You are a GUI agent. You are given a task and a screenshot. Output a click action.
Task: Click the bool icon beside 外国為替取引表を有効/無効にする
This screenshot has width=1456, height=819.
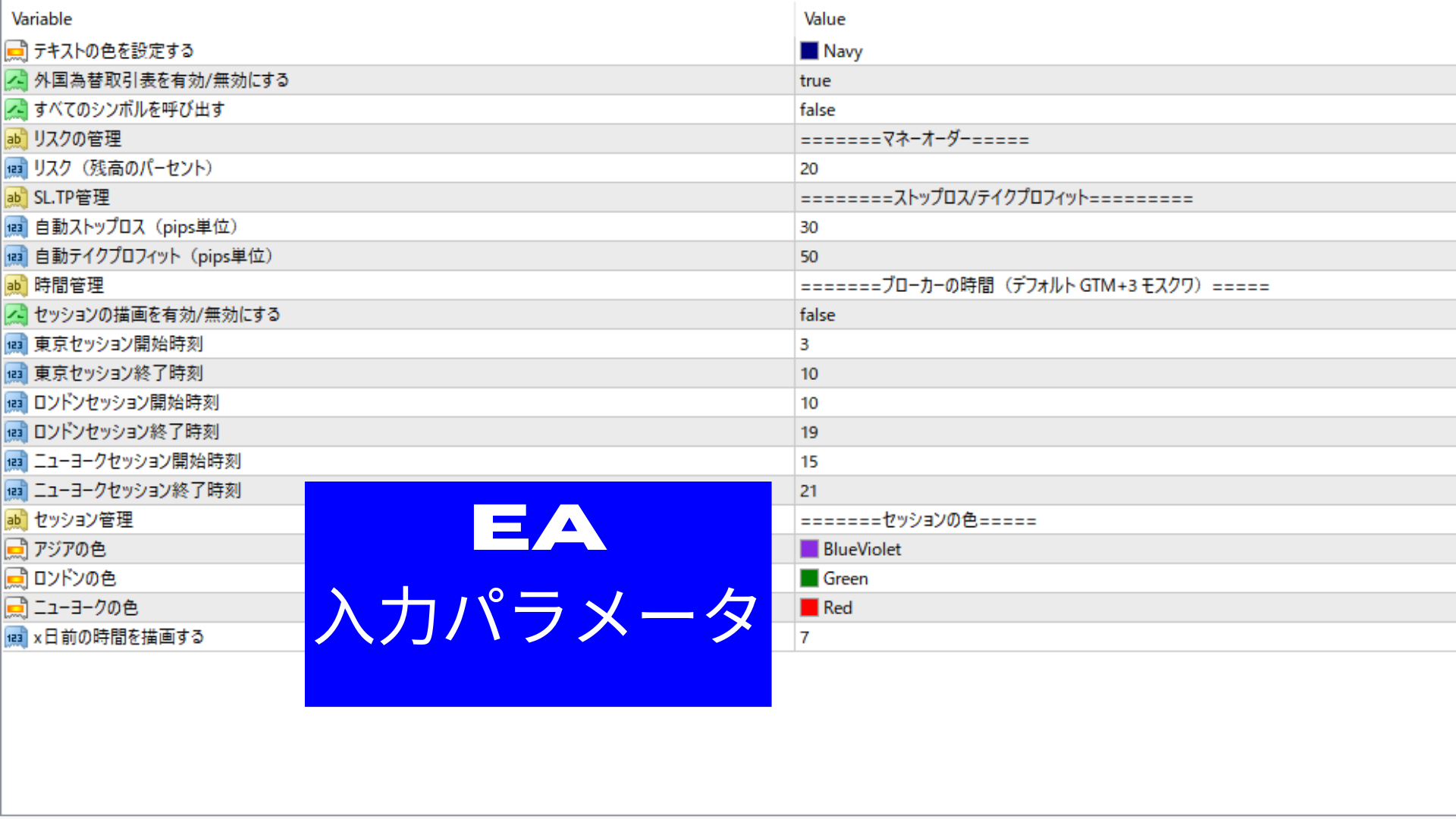tap(15, 80)
